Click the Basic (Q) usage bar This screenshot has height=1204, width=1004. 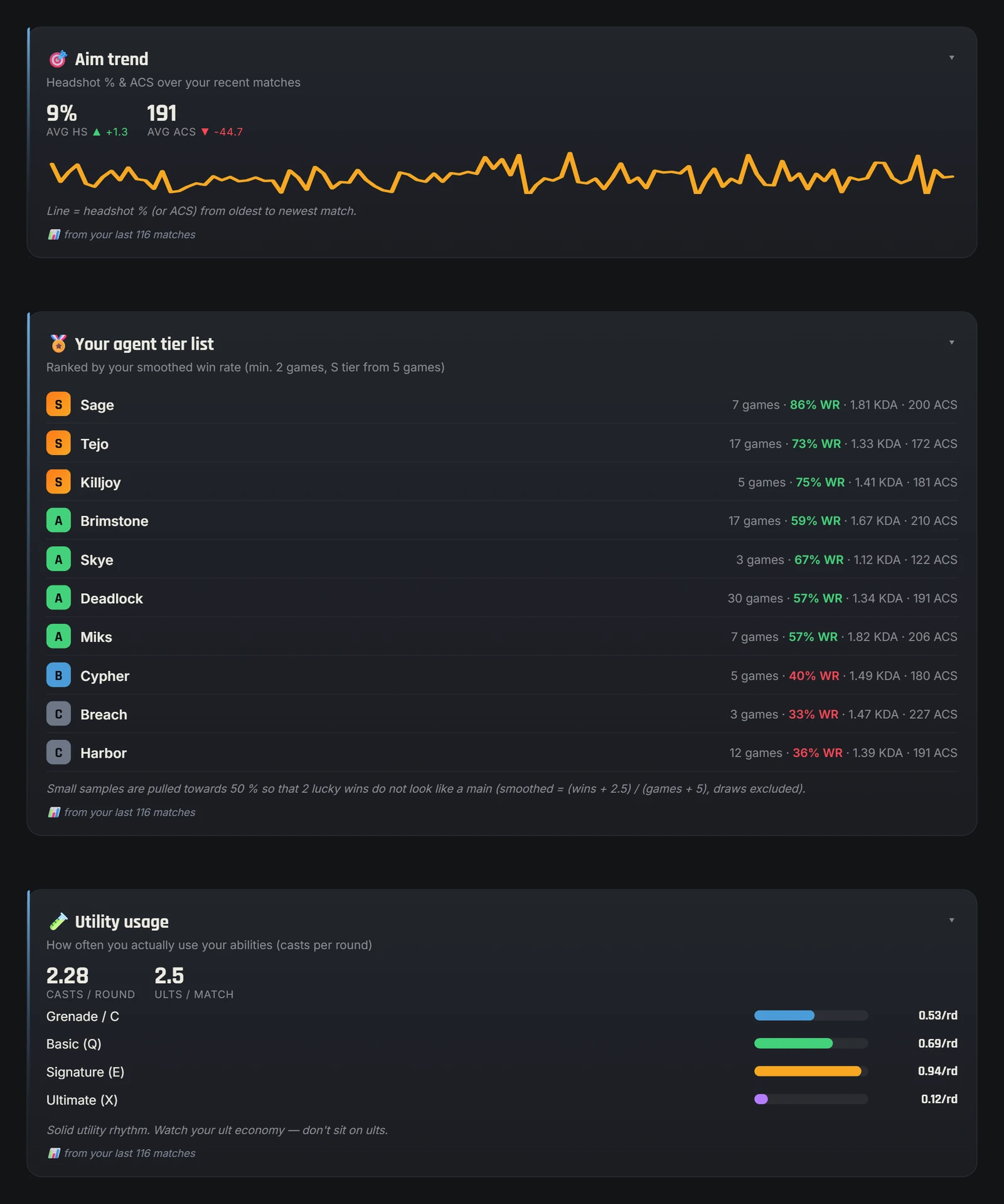tap(811, 1043)
